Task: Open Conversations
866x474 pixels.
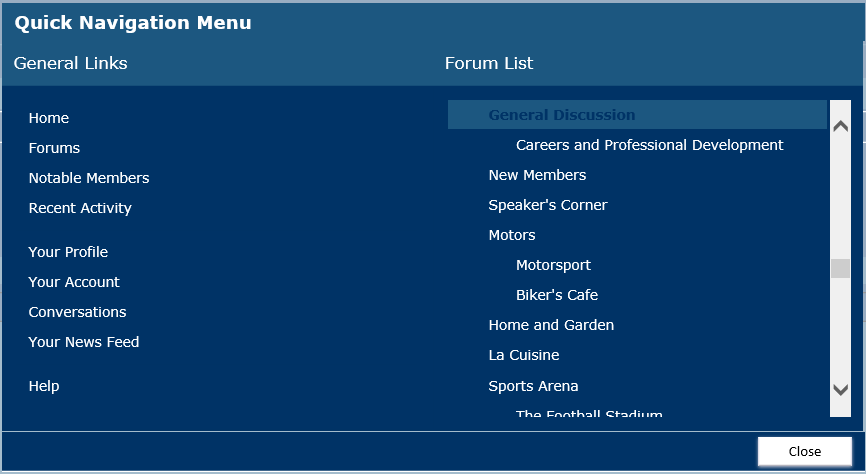Action: pyautogui.click(x=77, y=312)
